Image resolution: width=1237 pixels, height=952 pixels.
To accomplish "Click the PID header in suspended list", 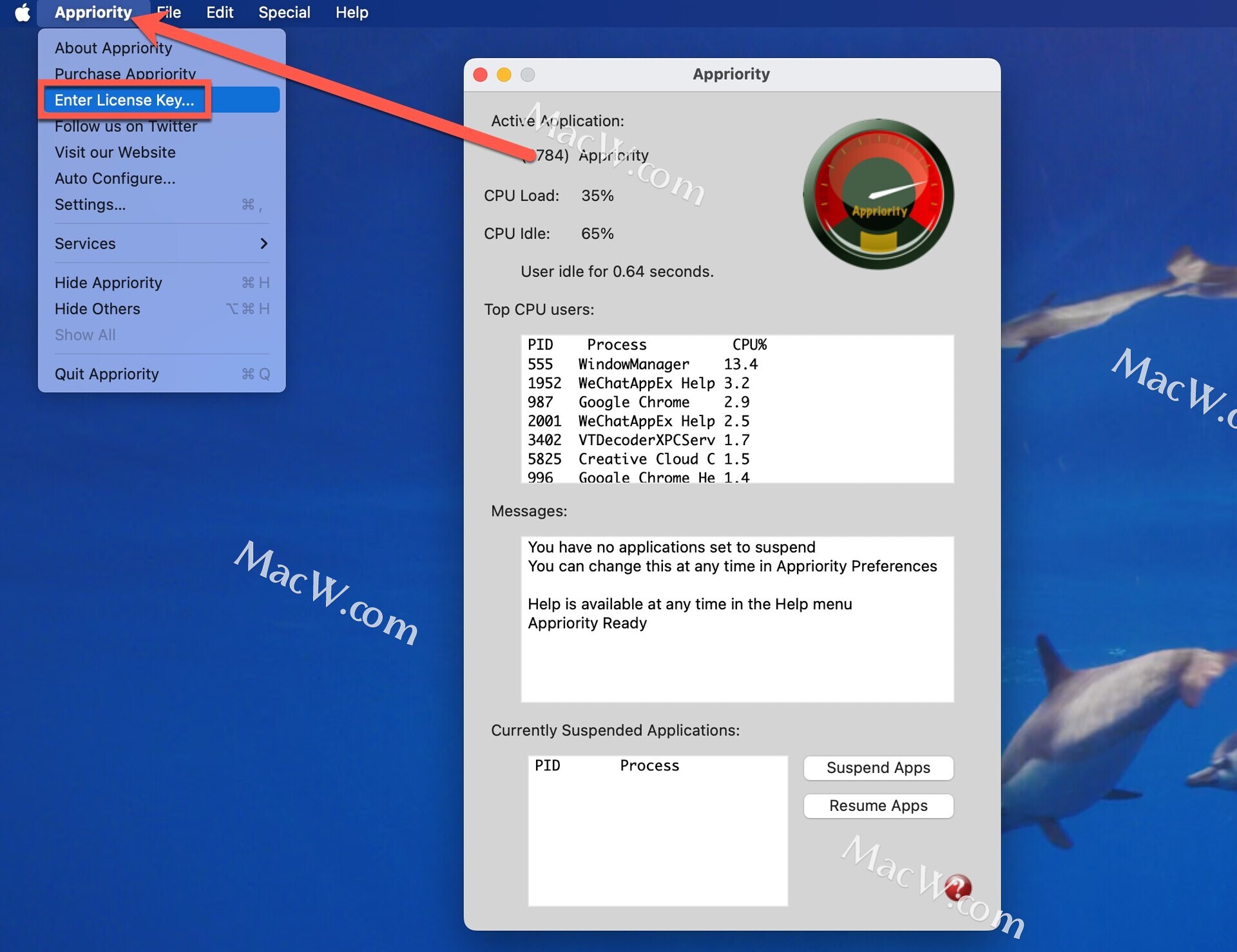I will (x=547, y=765).
